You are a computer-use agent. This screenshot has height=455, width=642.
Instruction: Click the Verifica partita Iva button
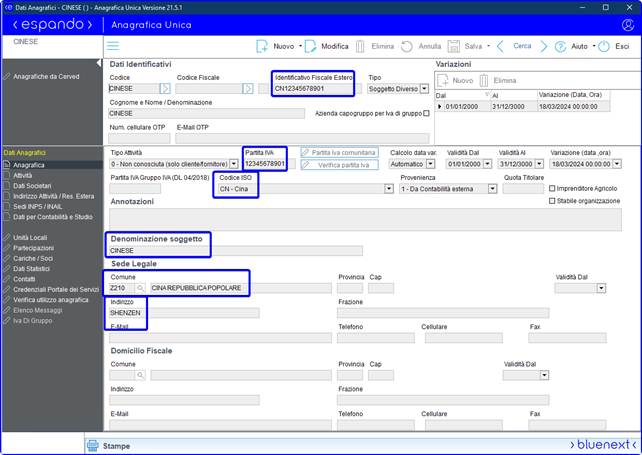[339, 165]
